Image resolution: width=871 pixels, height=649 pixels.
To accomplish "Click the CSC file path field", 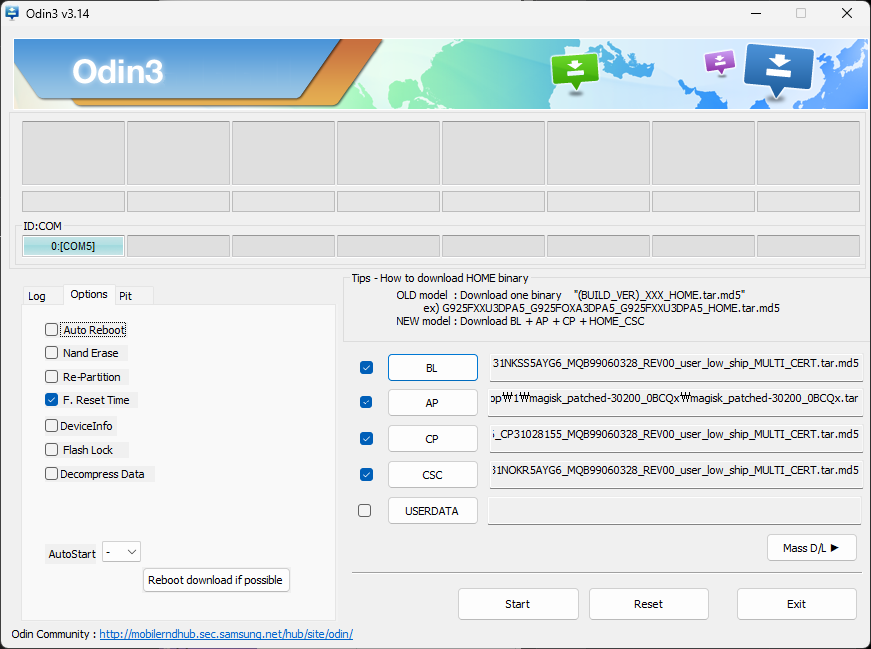I will pos(676,475).
